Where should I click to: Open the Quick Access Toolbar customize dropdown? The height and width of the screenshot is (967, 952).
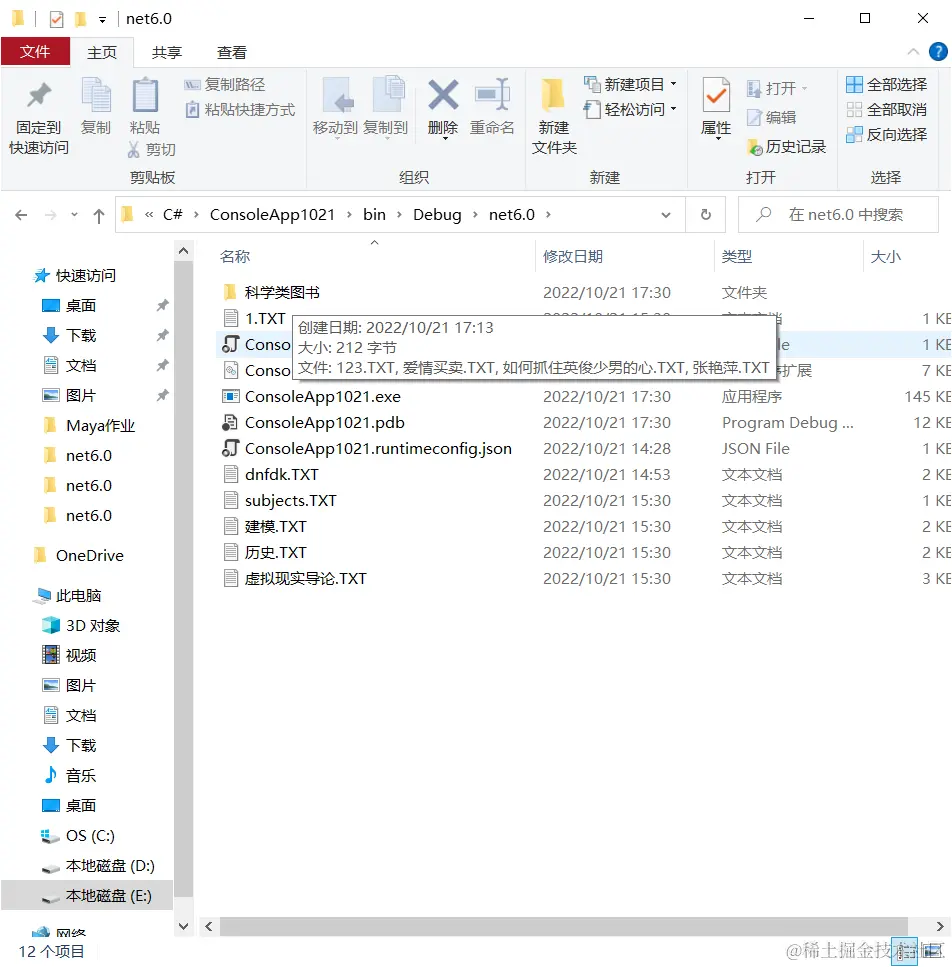[x=102, y=20]
